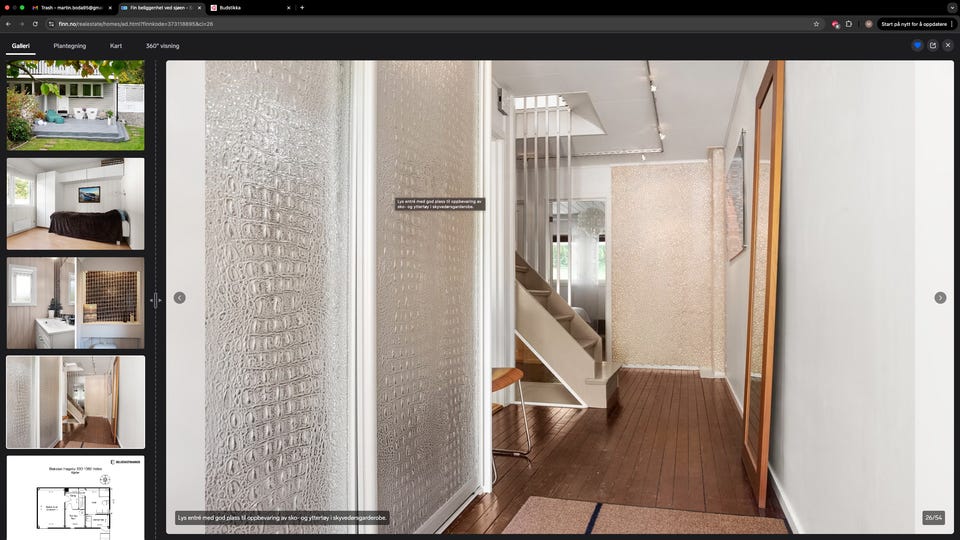Click the browser back arrow
Viewport: 960px width, 540px height.
[9, 24]
